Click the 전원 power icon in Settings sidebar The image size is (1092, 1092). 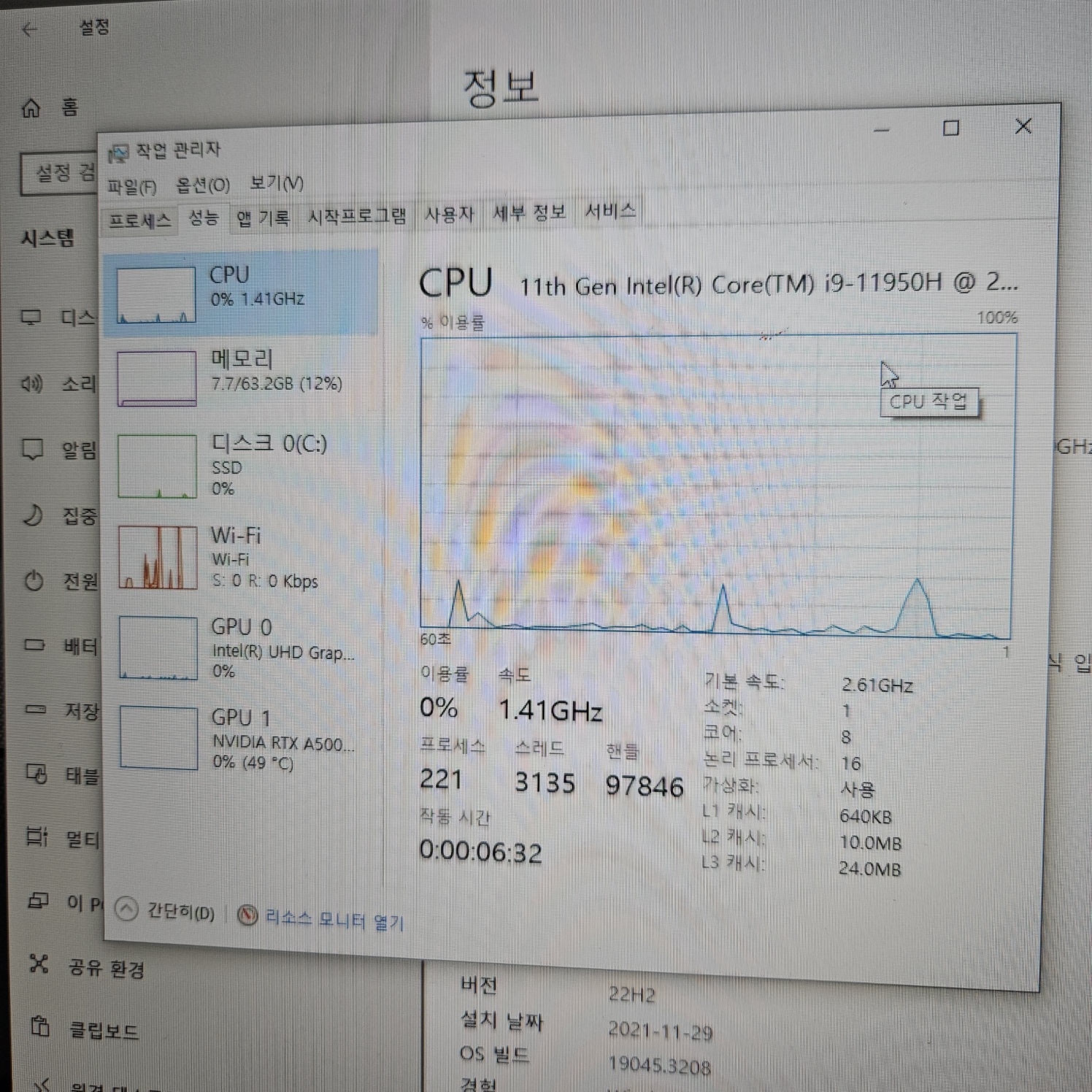tap(34, 581)
